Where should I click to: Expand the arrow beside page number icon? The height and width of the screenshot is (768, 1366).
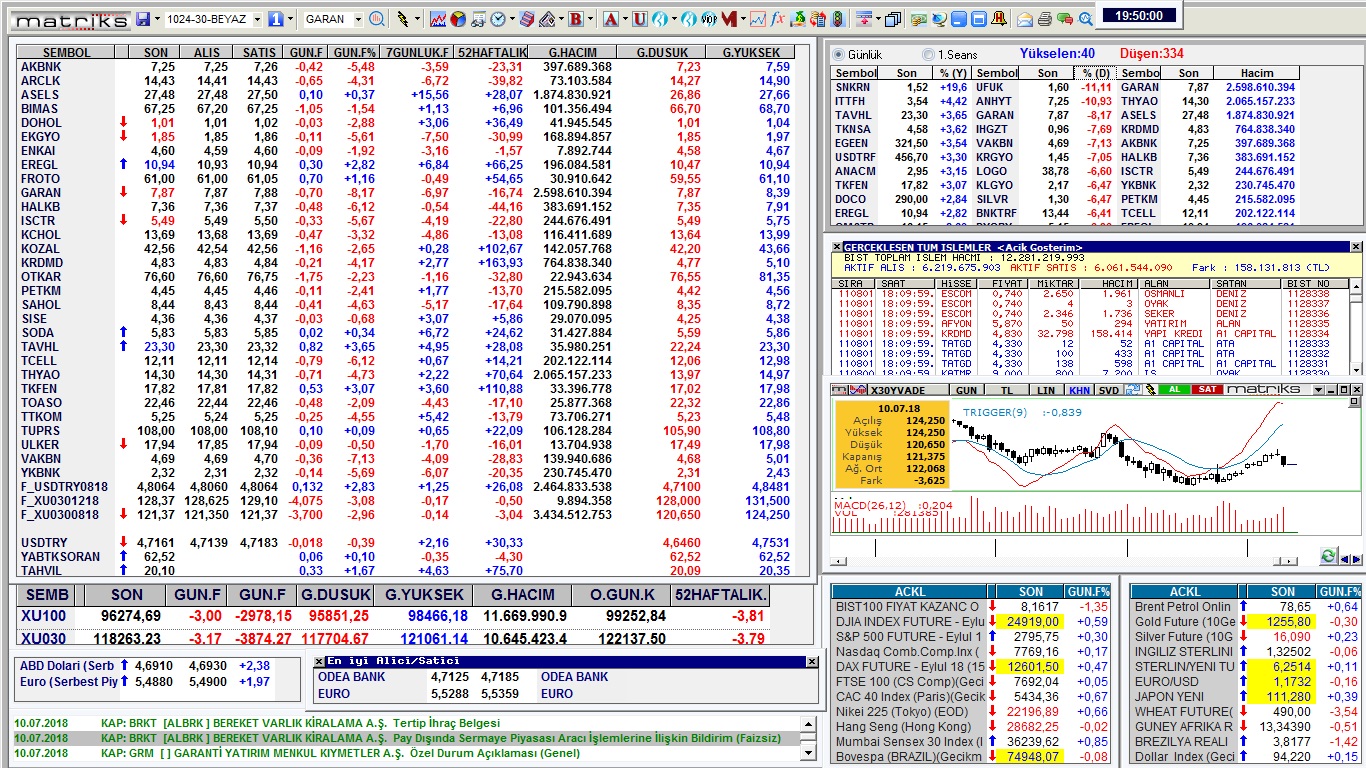click(x=290, y=19)
